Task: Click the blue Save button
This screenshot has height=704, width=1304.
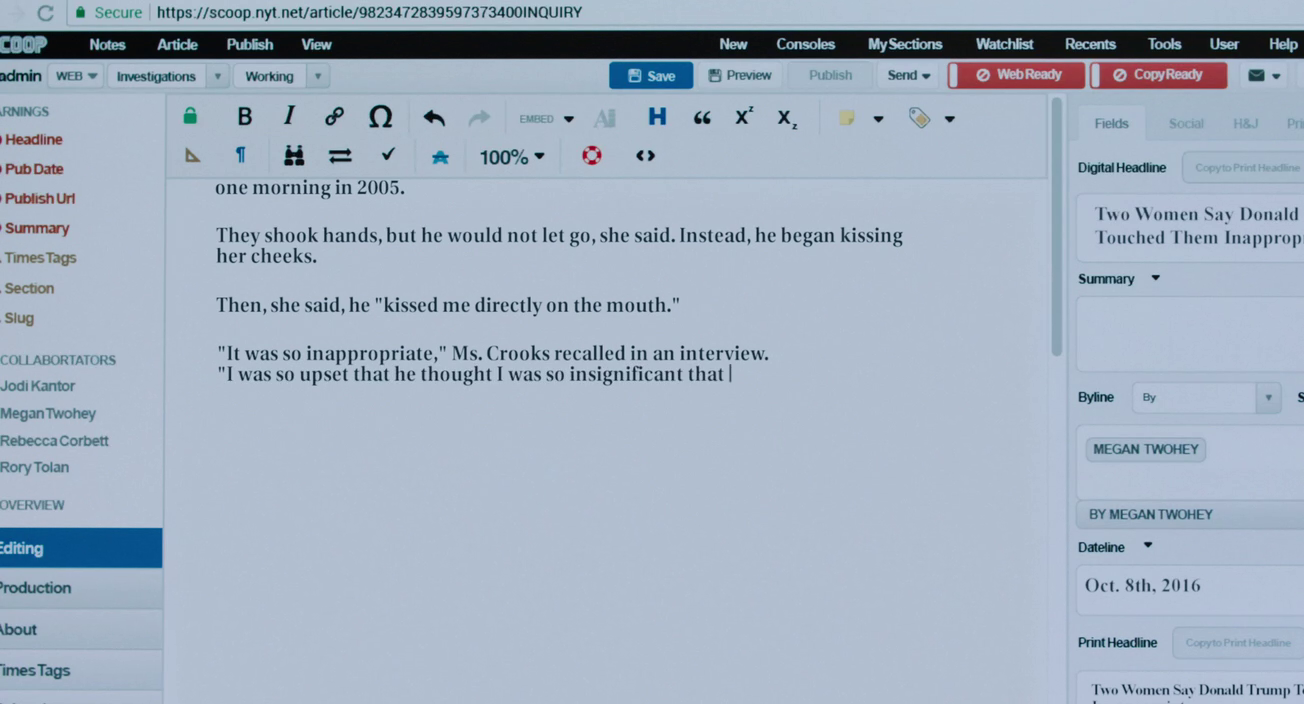Action: [651, 76]
